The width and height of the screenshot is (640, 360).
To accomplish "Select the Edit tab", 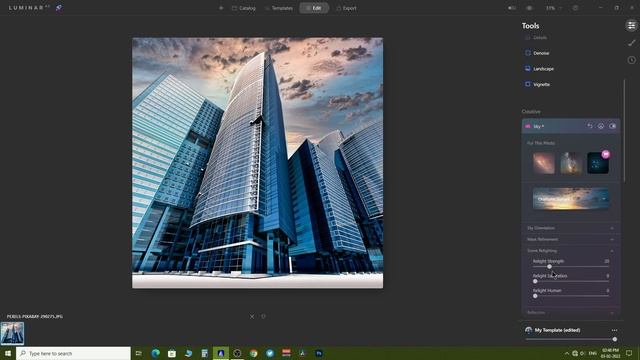I will tap(314, 8).
